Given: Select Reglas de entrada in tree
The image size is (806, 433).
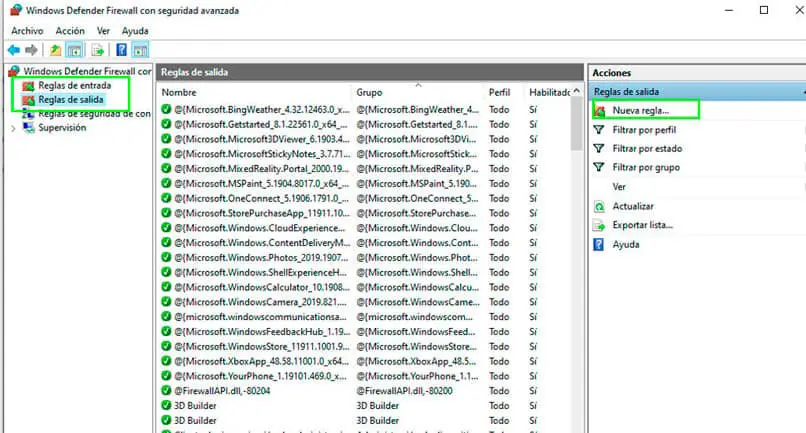Looking at the screenshot, I should coord(75,85).
